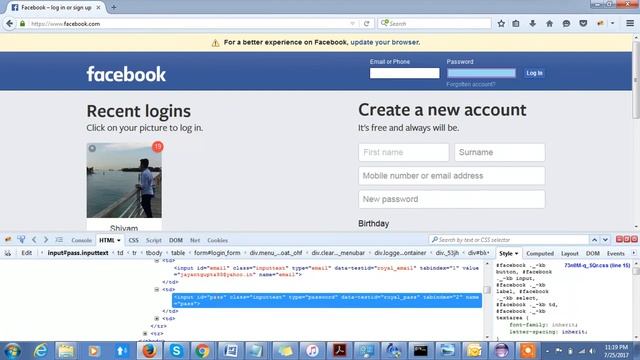Click the Edit button in the HTML panel
The image size is (640, 360).
click(x=27, y=253)
